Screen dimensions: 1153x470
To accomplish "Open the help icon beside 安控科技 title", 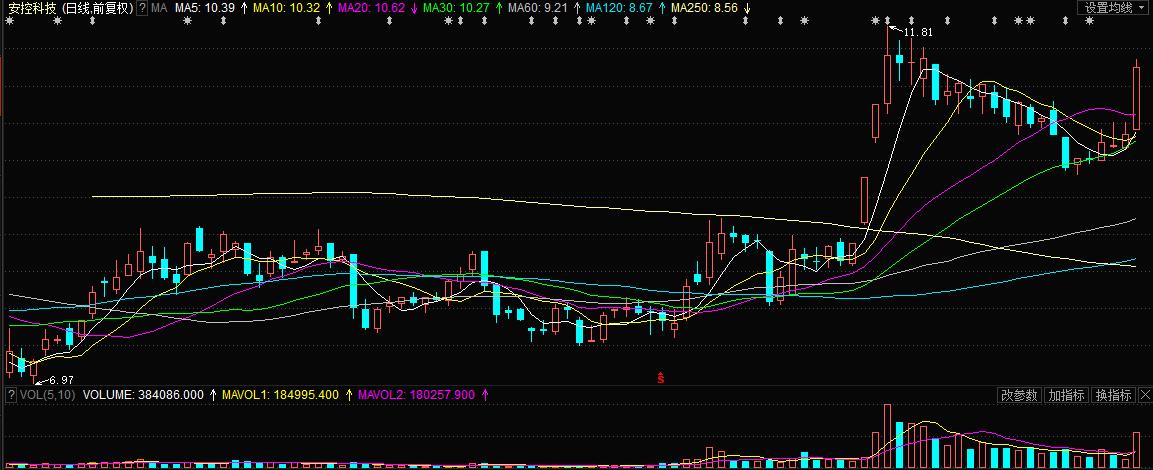I will (142, 7).
